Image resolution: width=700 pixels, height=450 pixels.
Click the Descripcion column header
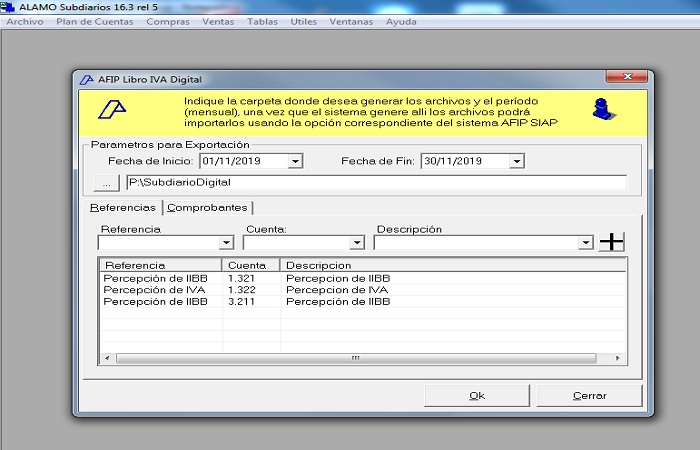pyautogui.click(x=453, y=265)
